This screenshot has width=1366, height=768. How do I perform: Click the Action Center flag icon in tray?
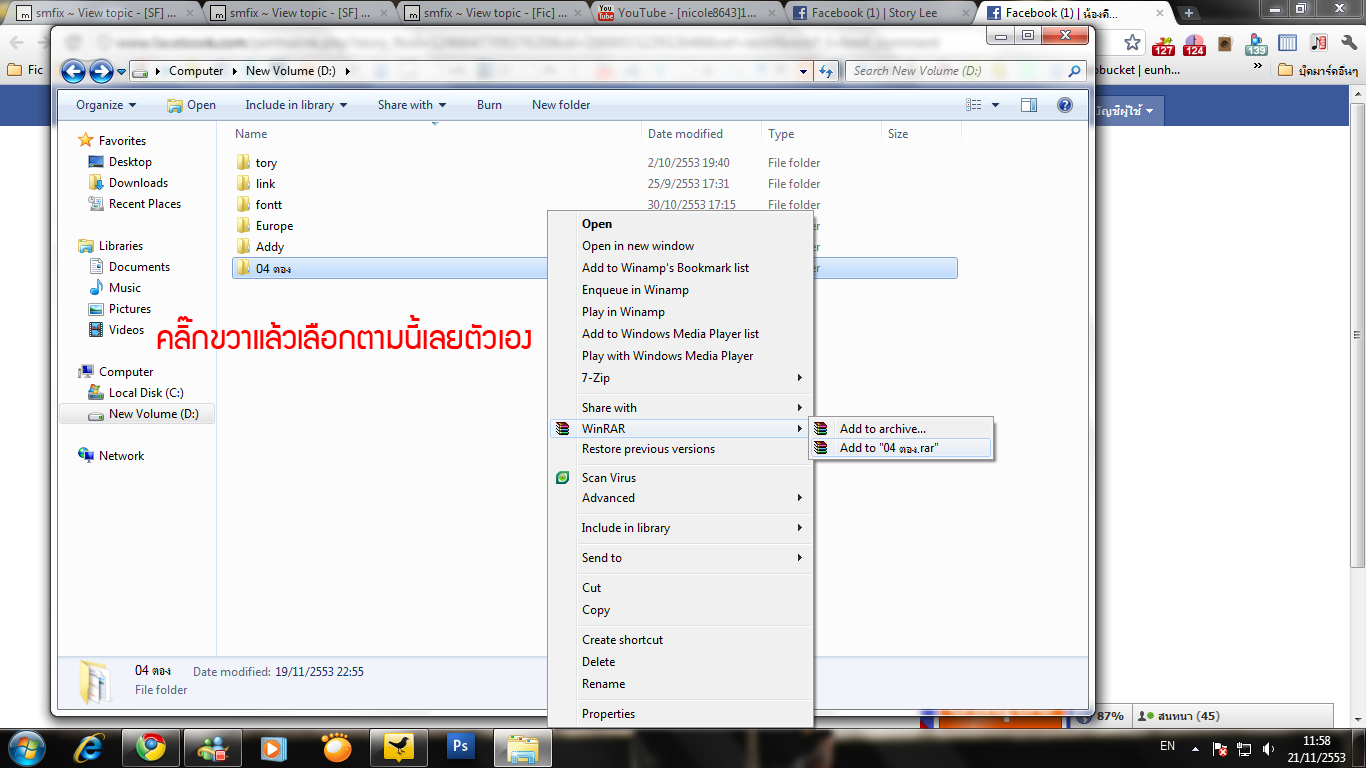1220,748
